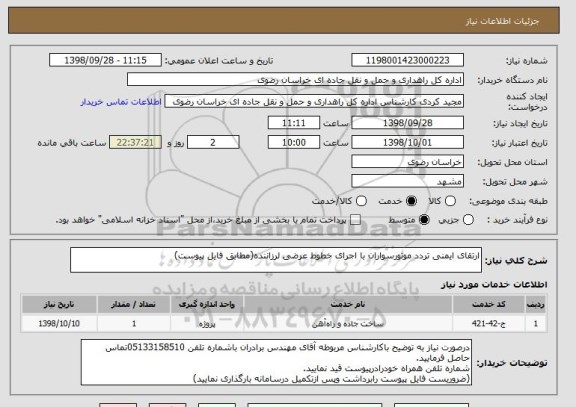Click the buyer notes text area
This screenshot has width=576, height=407.
pos(276,362)
